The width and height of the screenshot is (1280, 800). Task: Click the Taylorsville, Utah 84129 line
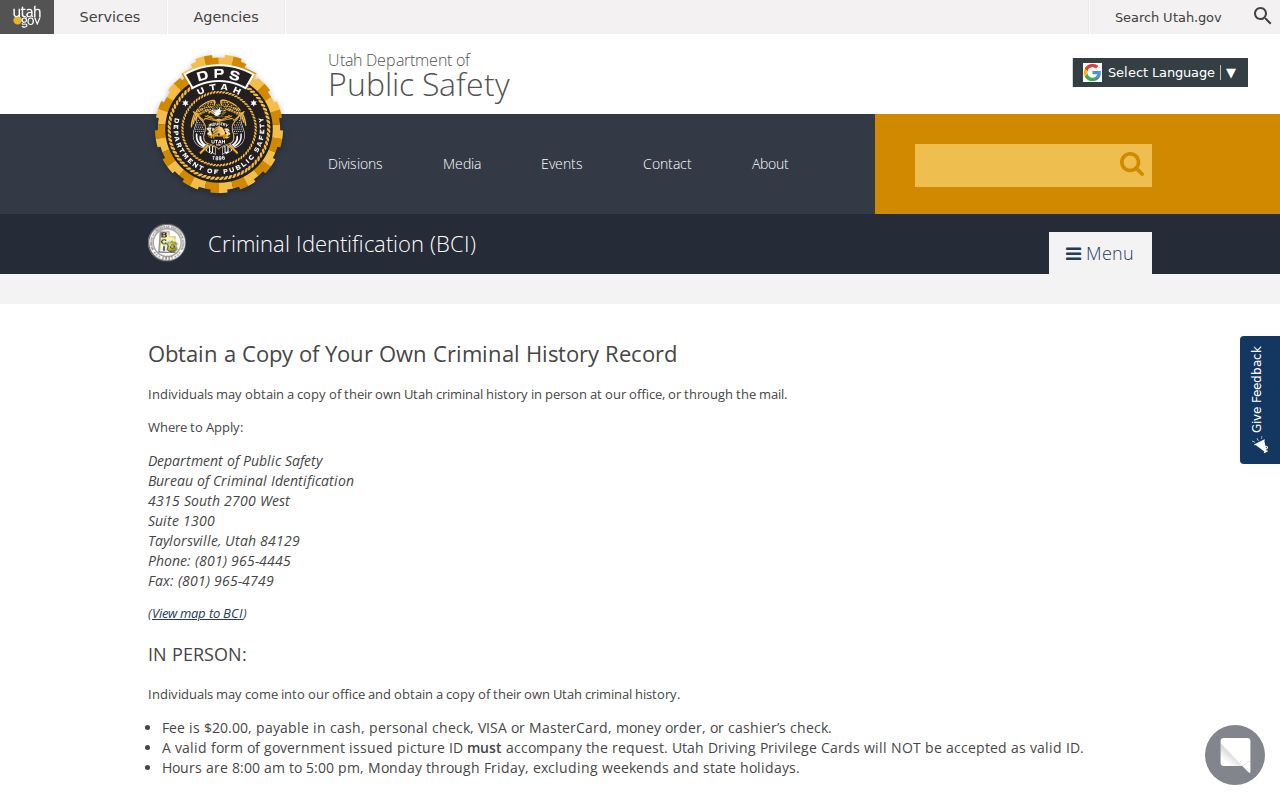pyautogui.click(x=224, y=541)
